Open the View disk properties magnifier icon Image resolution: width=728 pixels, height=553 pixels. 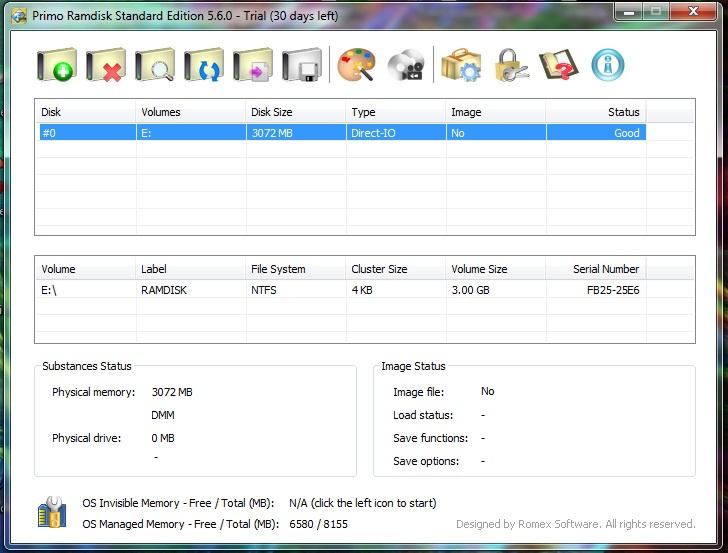(155, 65)
